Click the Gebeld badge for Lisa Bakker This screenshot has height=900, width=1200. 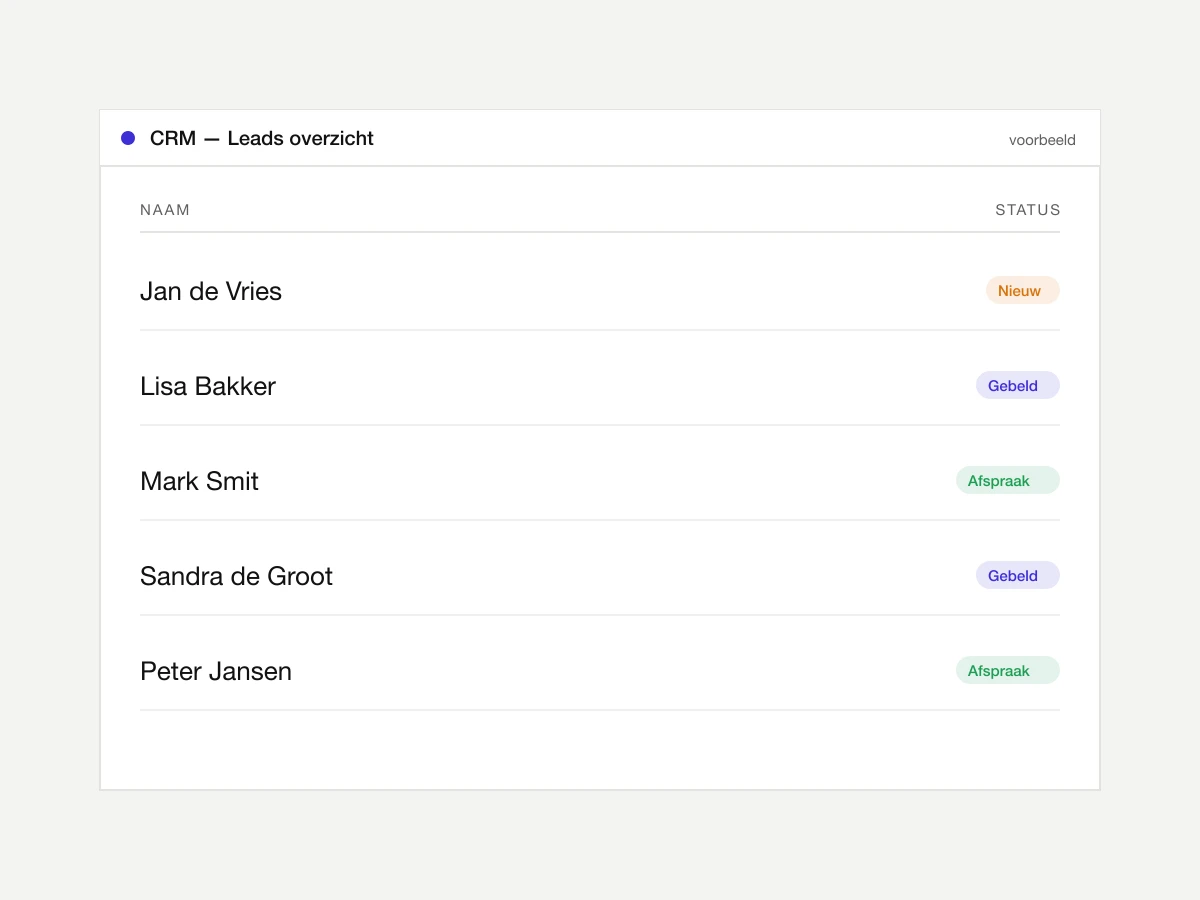click(x=1018, y=386)
